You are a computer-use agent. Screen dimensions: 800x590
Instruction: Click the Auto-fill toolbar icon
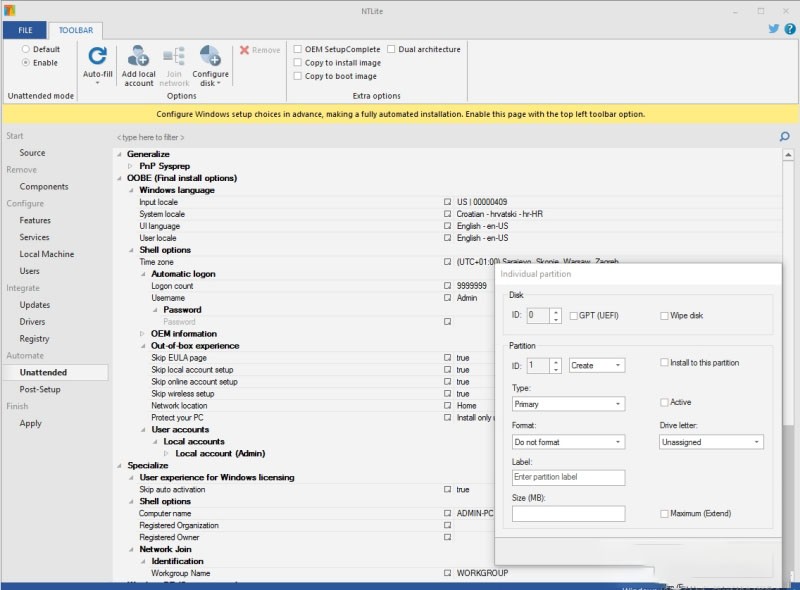pos(97,58)
